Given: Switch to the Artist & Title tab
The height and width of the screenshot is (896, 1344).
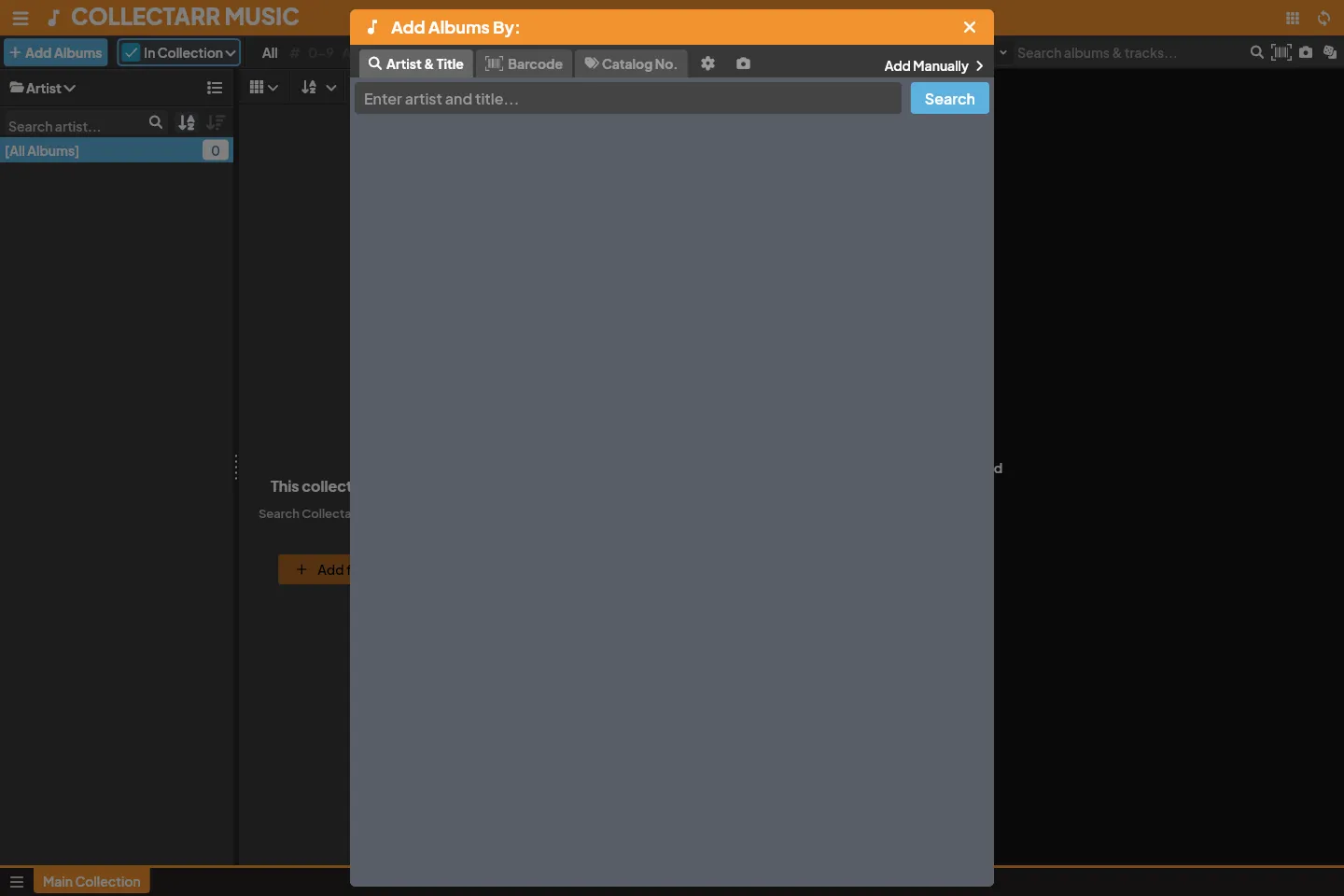Looking at the screenshot, I should pos(416,63).
